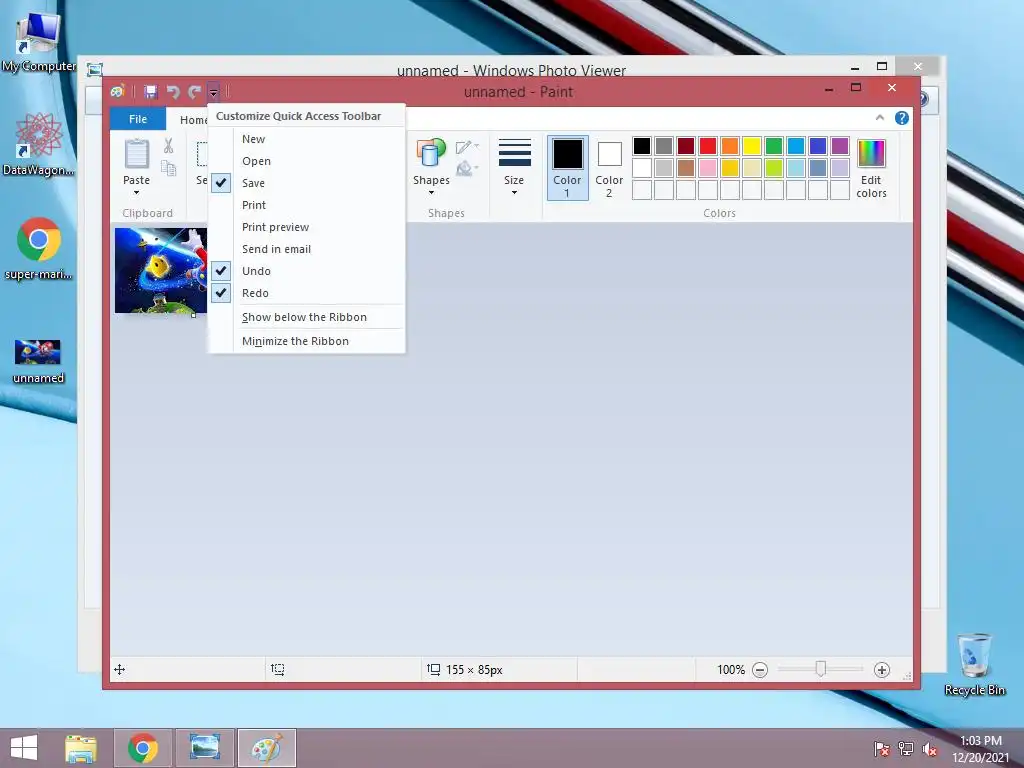The image size is (1024, 768).
Task: Choose Print preview in the menu
Action: coord(306,227)
